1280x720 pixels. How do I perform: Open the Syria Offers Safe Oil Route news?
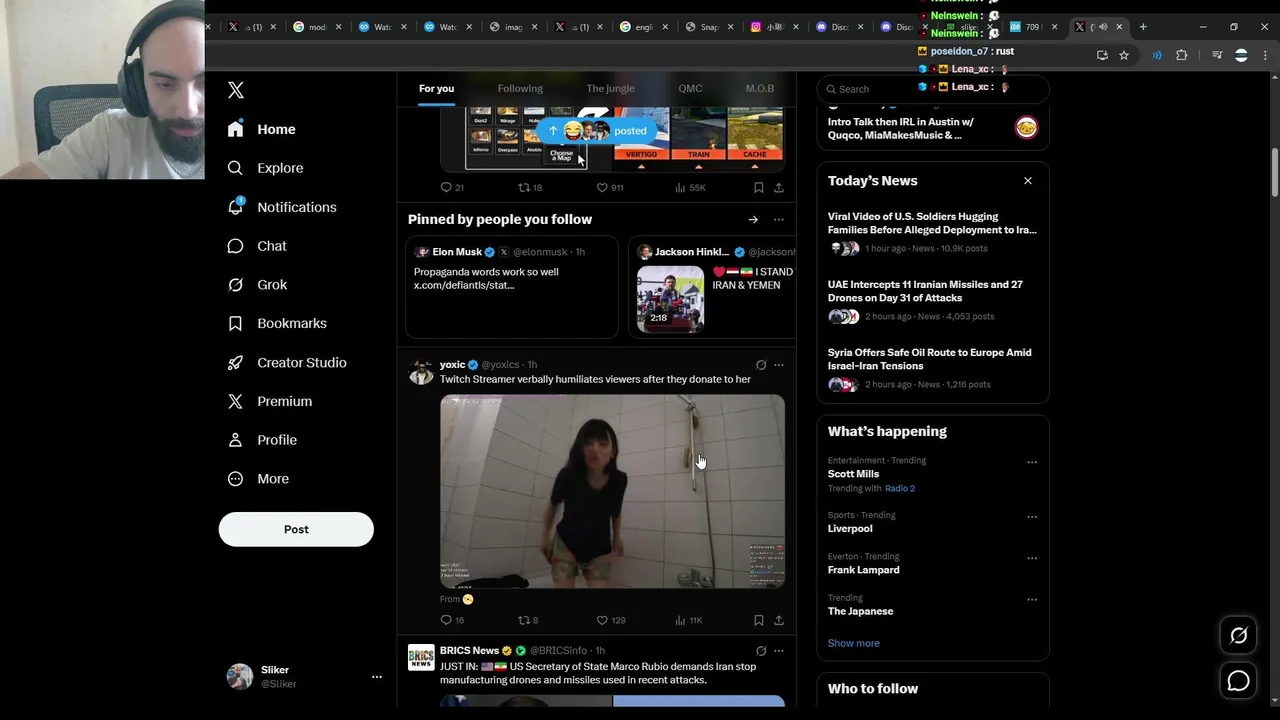point(933,367)
